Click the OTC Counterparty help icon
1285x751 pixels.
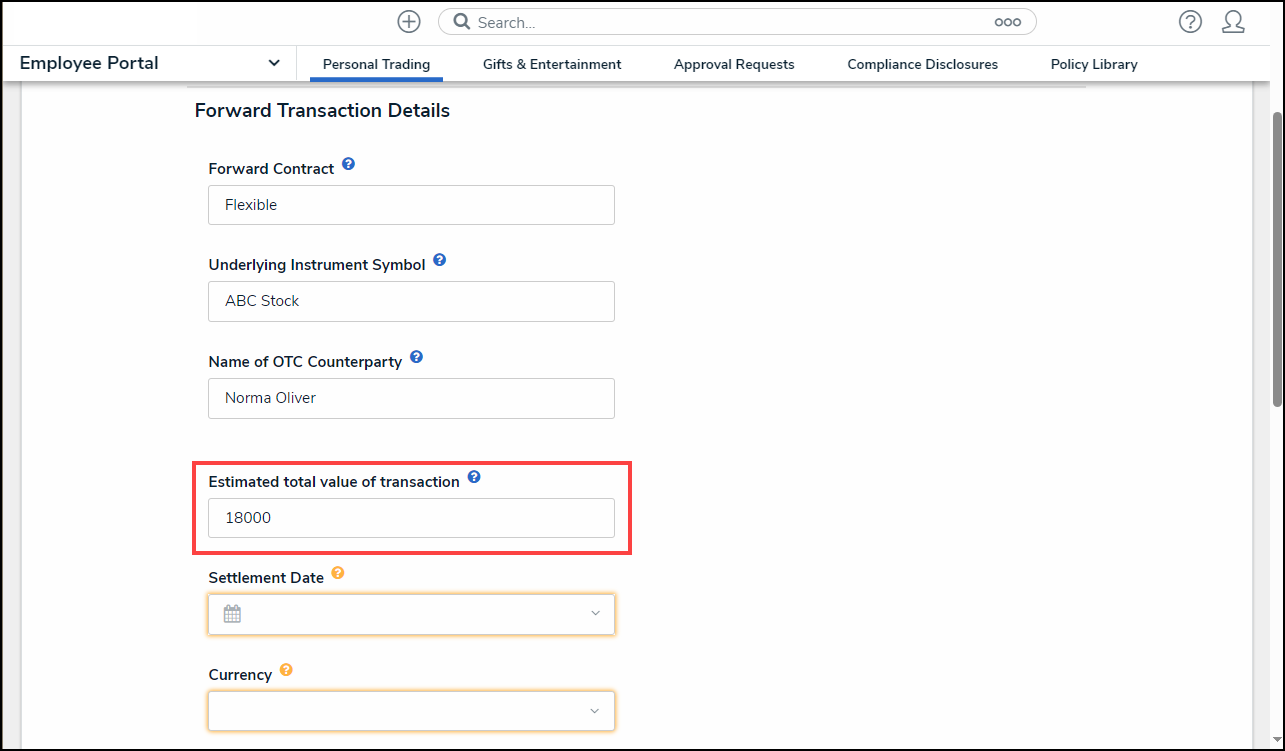(x=417, y=357)
